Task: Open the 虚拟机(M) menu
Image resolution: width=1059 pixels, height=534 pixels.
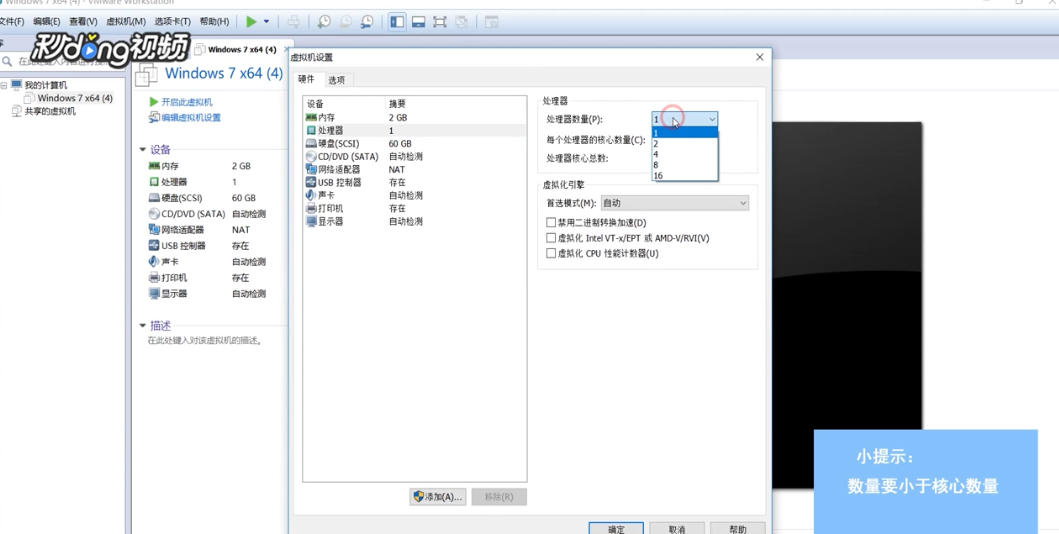Action: 126,22
